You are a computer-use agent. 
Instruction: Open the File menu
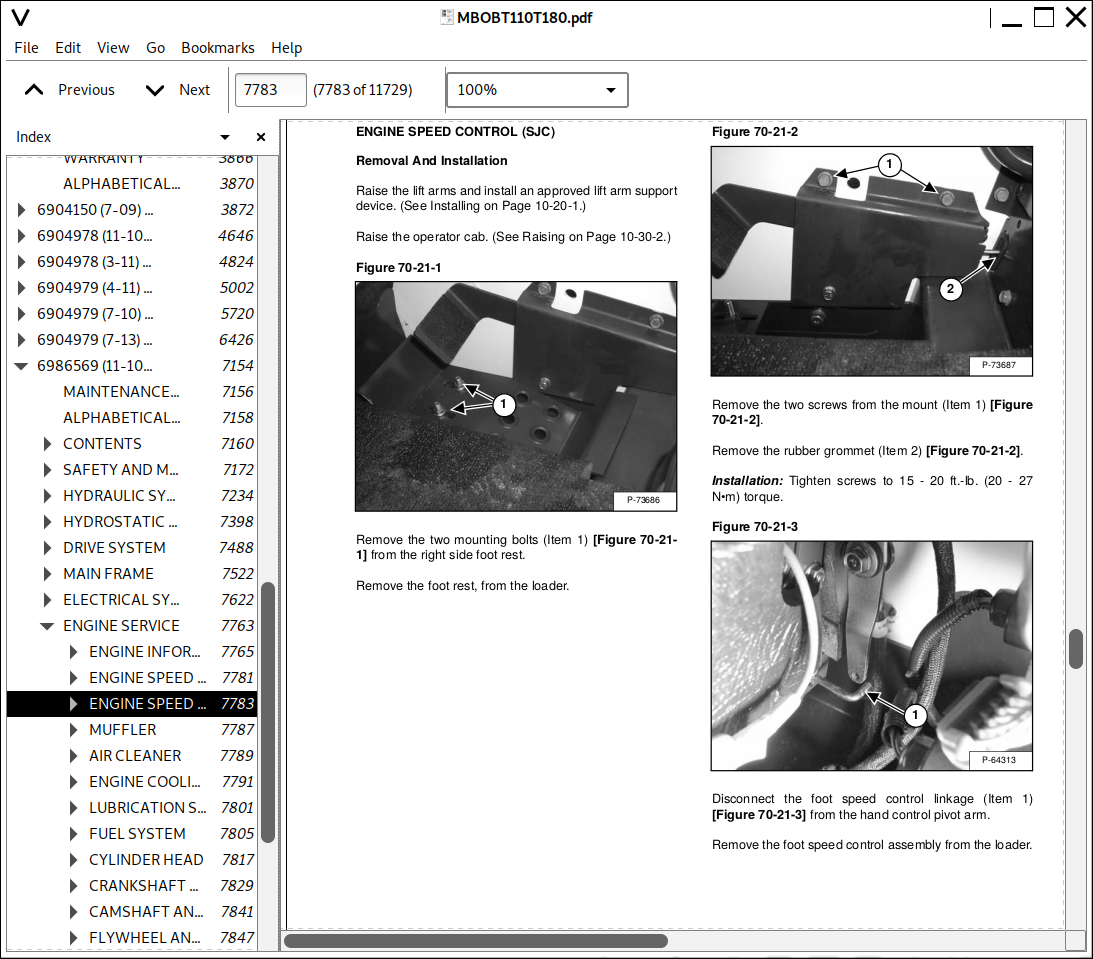(x=26, y=48)
